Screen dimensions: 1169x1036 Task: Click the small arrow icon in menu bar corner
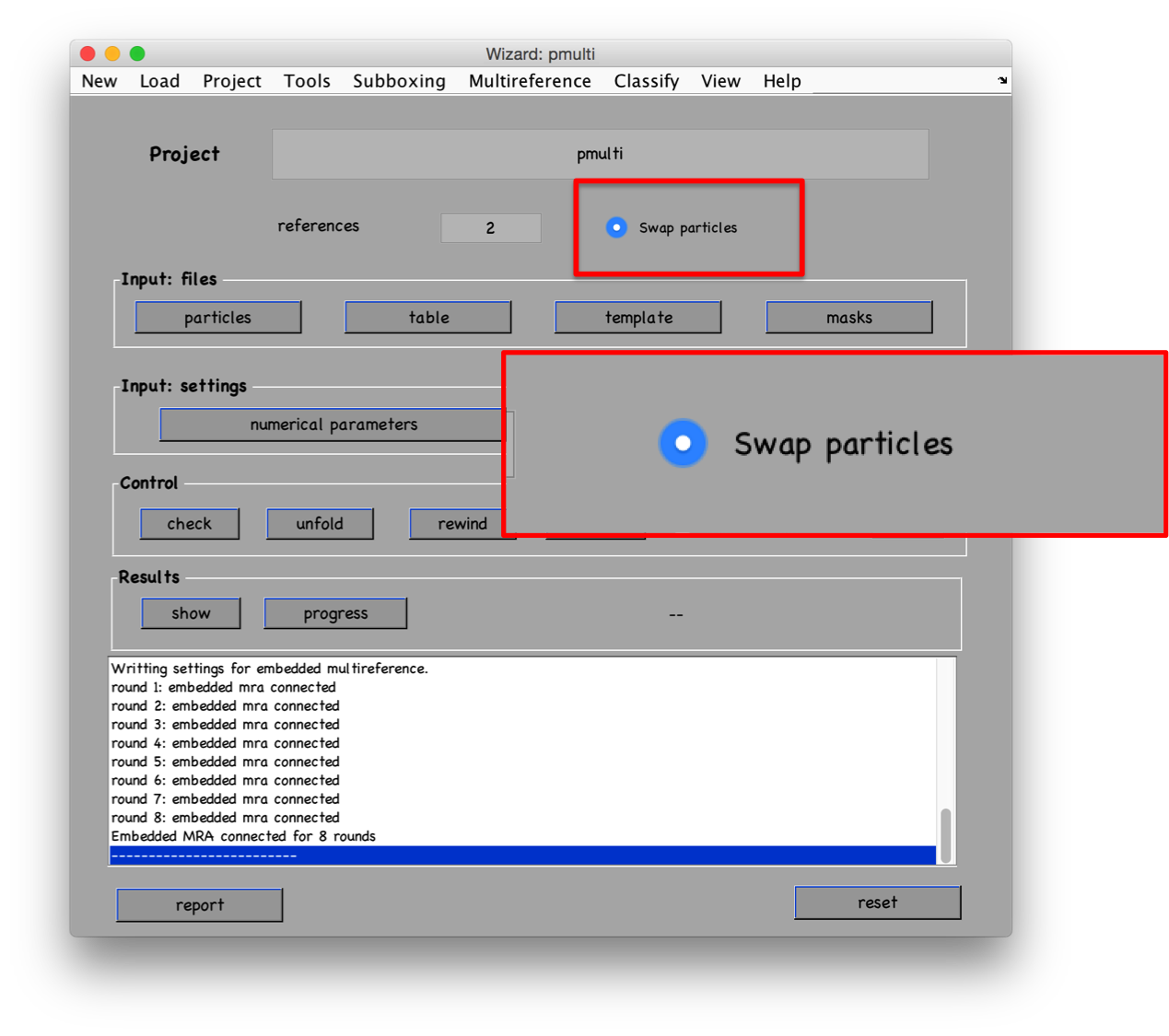pos(1002,81)
